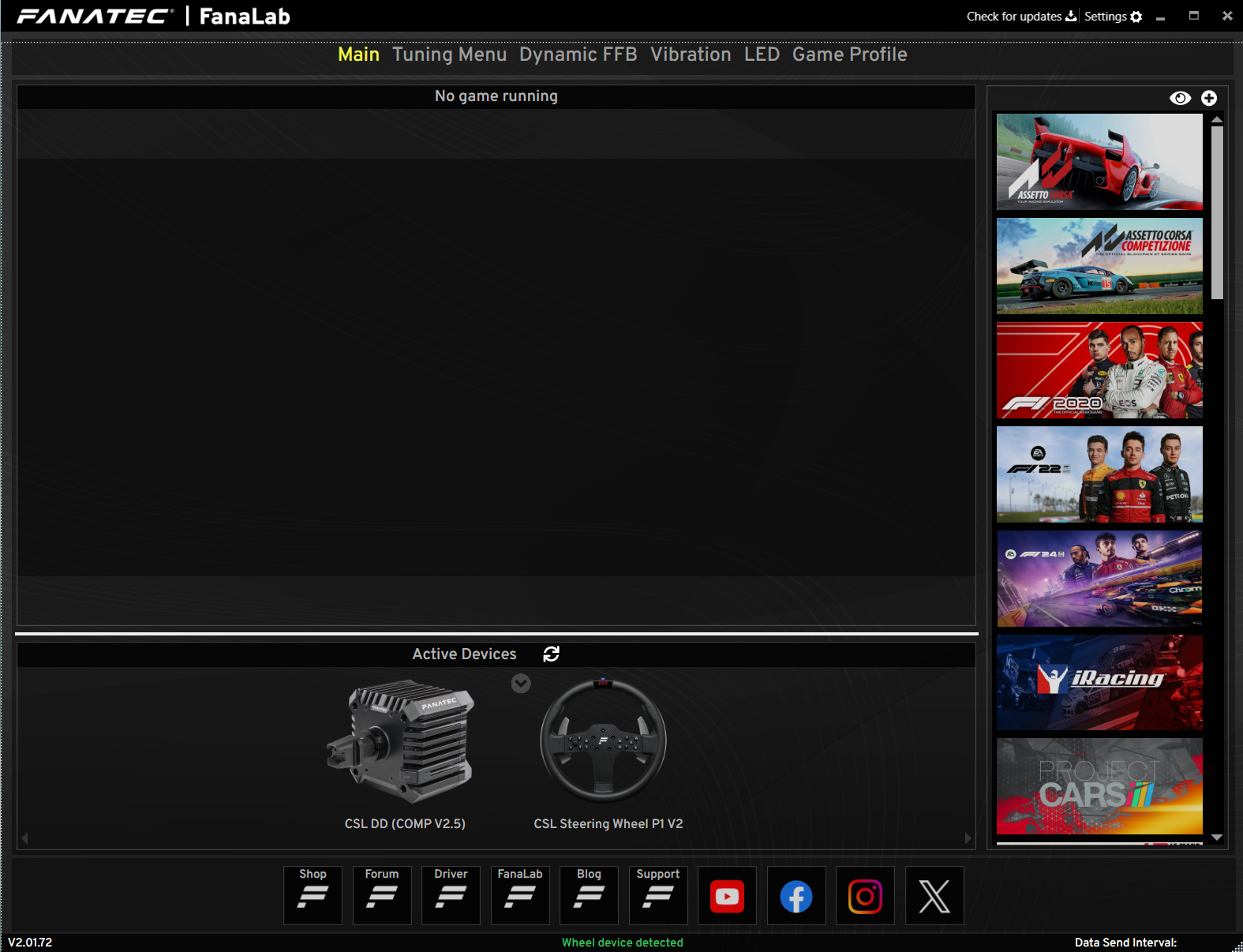Expand the CSL DD device dropdown chevron
The height and width of the screenshot is (952, 1243).
coord(521,684)
